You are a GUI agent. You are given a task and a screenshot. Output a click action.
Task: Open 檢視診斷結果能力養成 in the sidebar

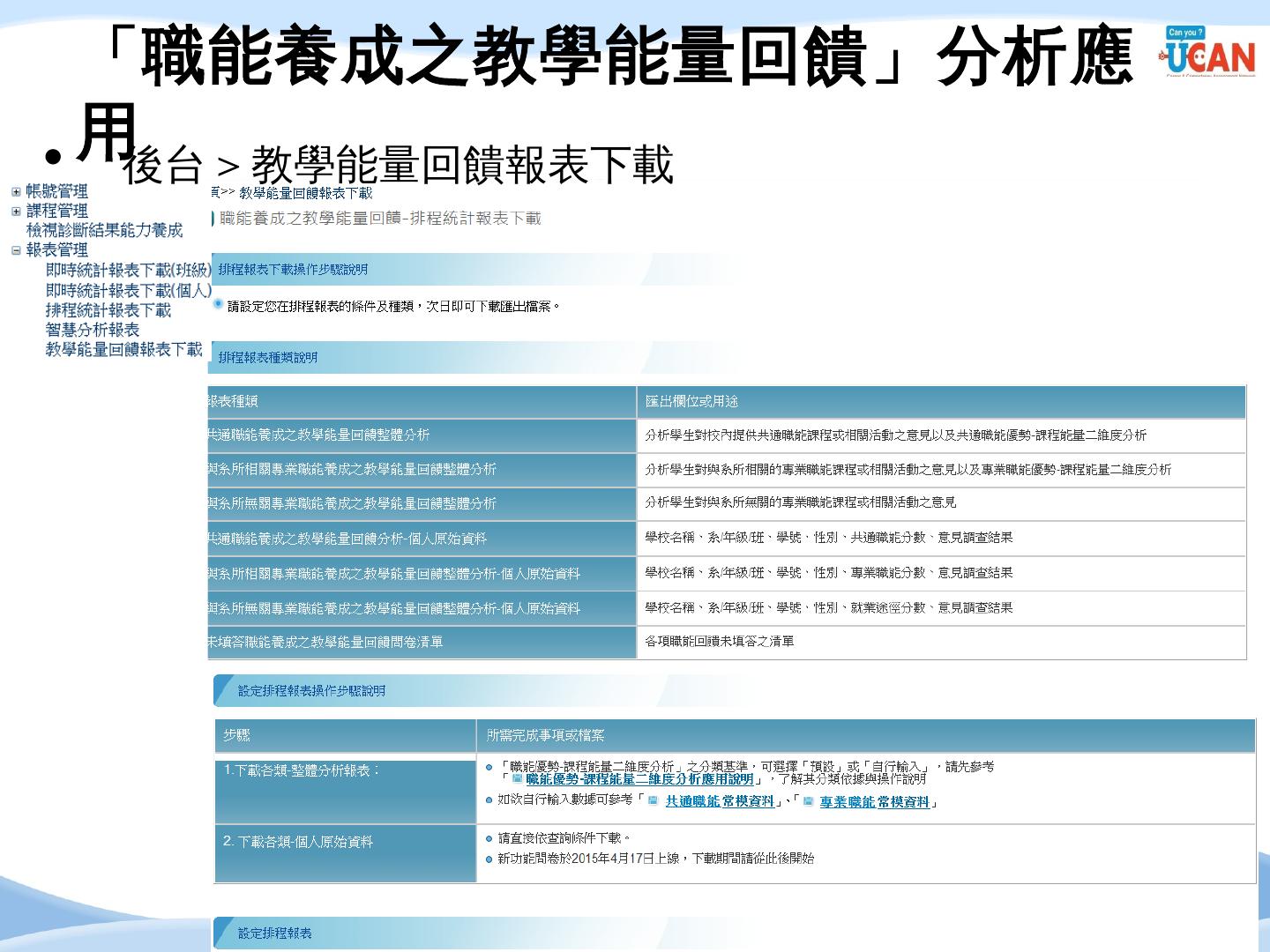coord(104,230)
